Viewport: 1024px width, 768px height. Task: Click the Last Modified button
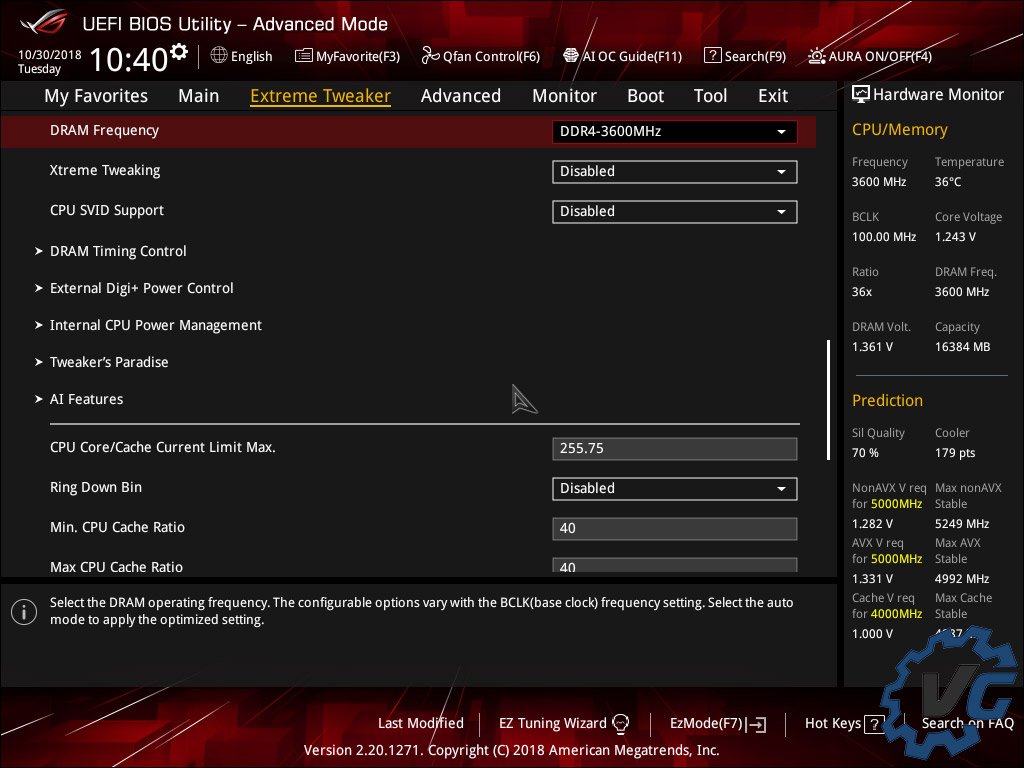(420, 723)
